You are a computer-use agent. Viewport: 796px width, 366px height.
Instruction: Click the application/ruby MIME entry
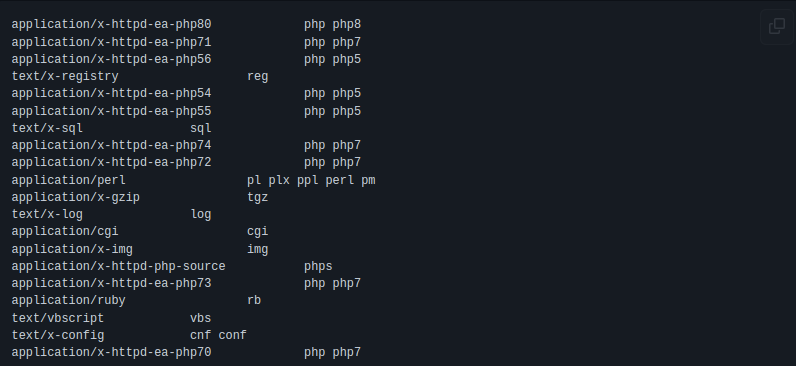point(69,301)
